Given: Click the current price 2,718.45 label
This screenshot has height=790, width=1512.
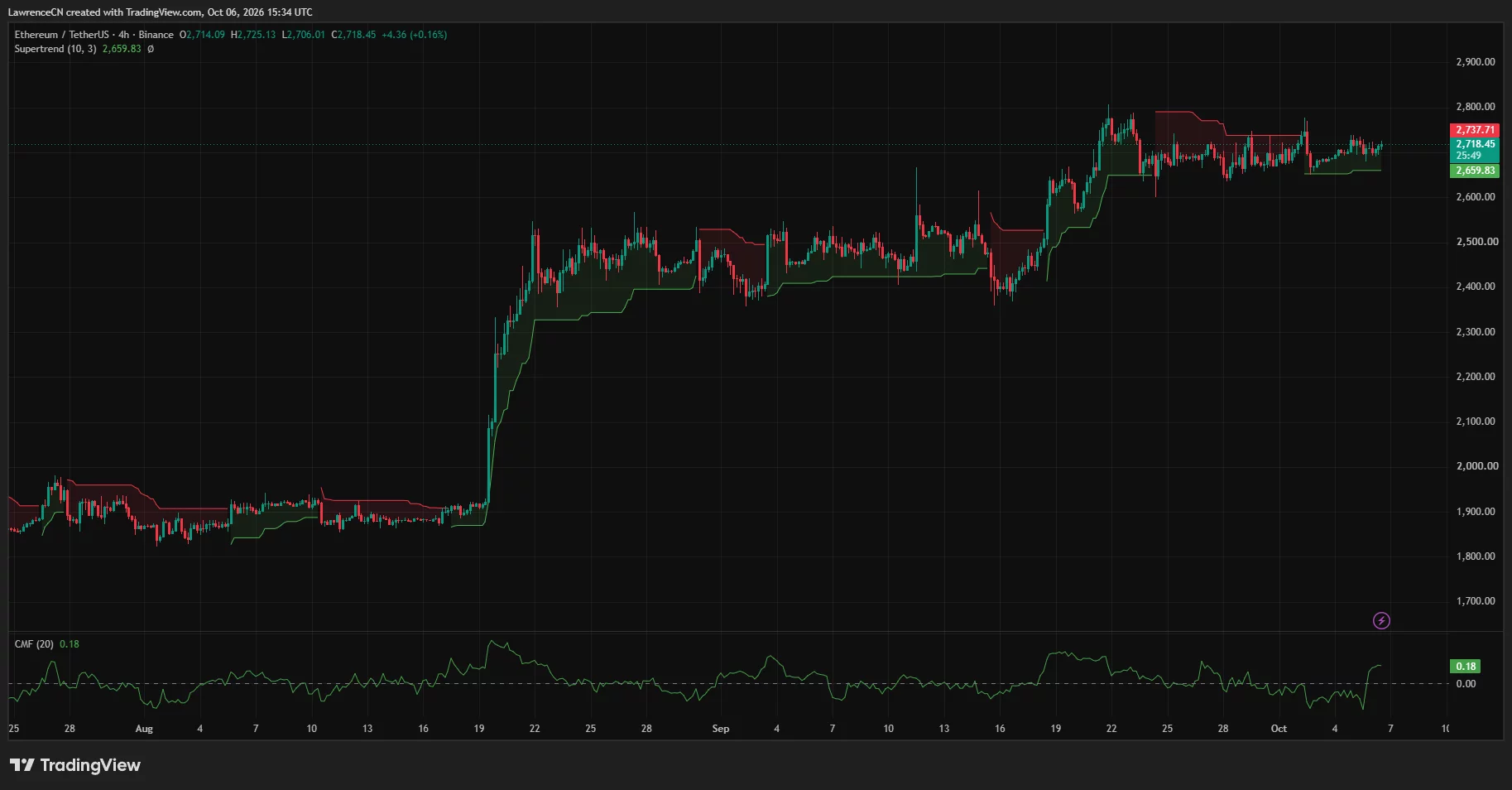Looking at the screenshot, I should pyautogui.click(x=1475, y=144).
